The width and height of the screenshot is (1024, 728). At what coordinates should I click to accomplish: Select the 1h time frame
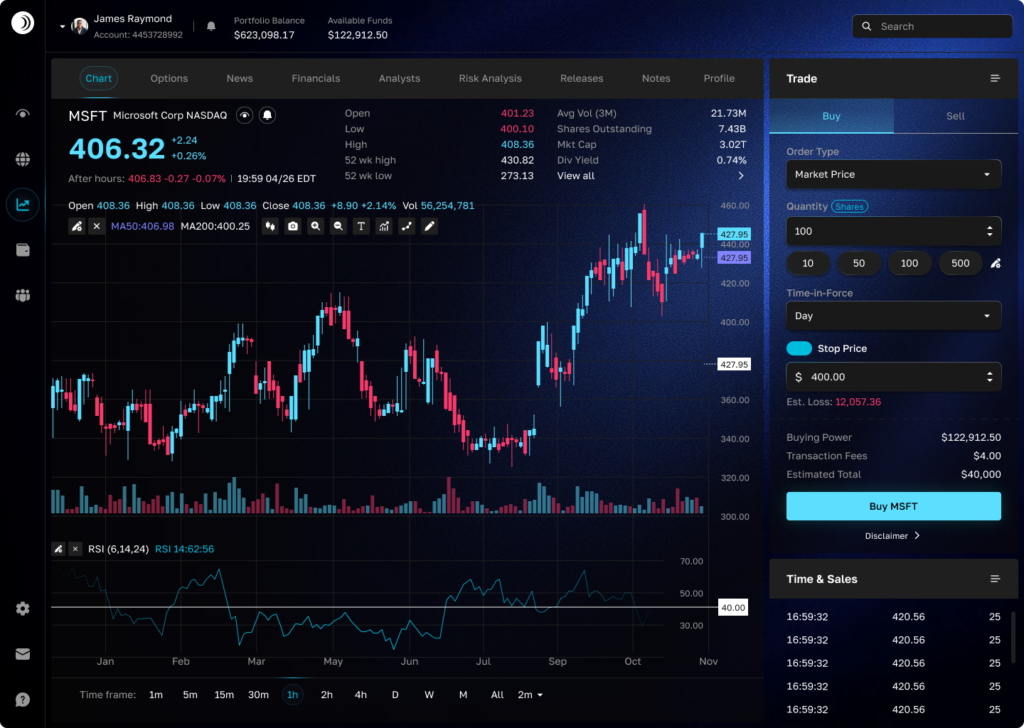coord(292,695)
